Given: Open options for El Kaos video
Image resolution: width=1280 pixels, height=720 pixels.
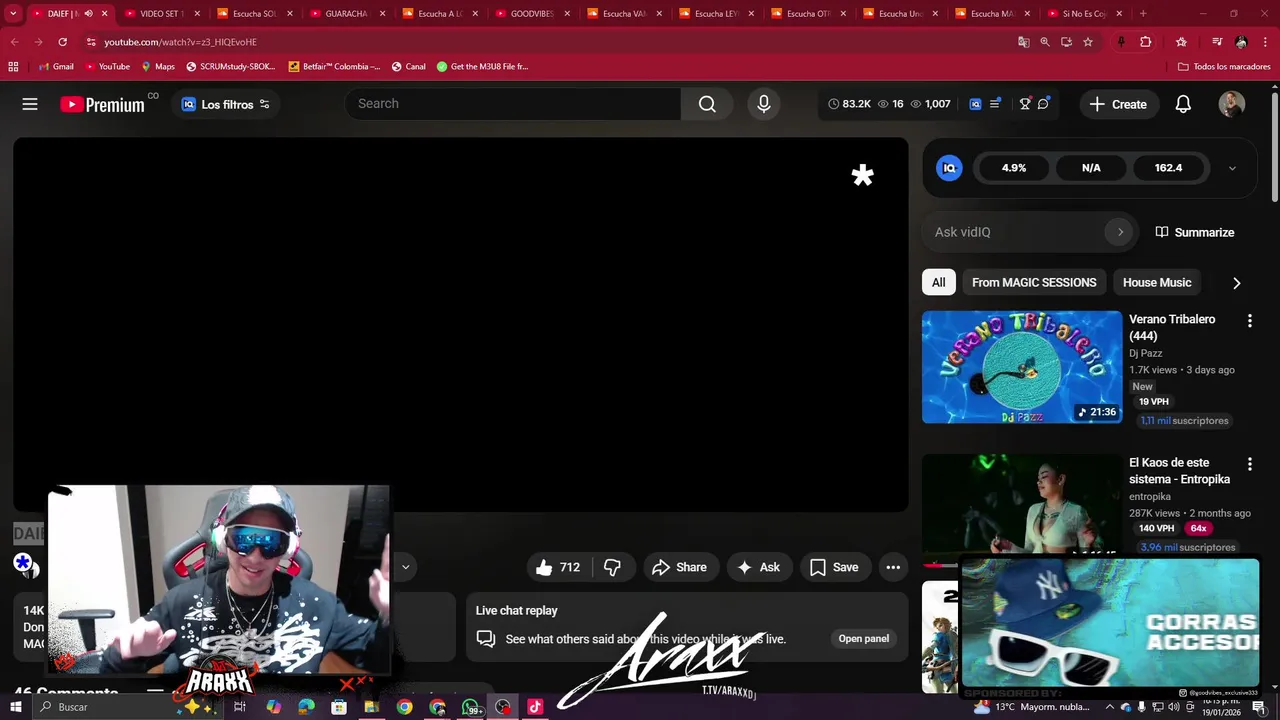Looking at the screenshot, I should click(x=1249, y=464).
